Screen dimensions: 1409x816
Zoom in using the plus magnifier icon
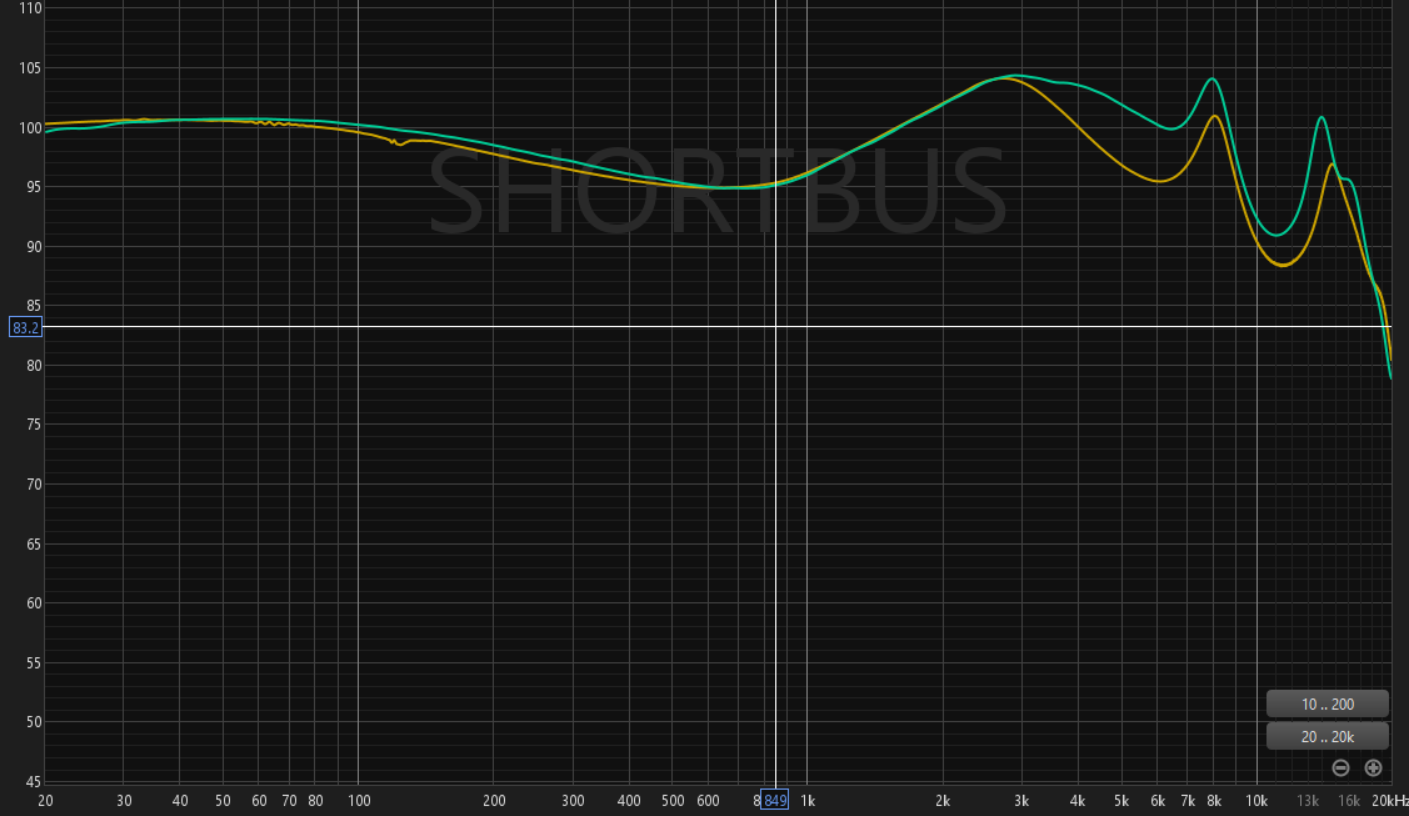click(x=1373, y=768)
